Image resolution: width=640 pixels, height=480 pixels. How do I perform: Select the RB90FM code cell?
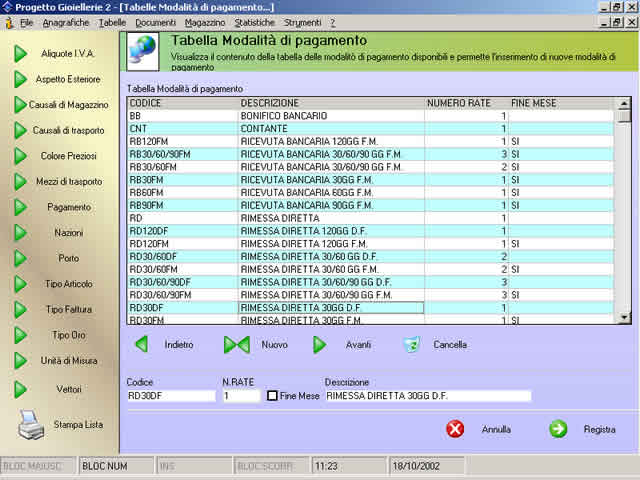(182, 205)
